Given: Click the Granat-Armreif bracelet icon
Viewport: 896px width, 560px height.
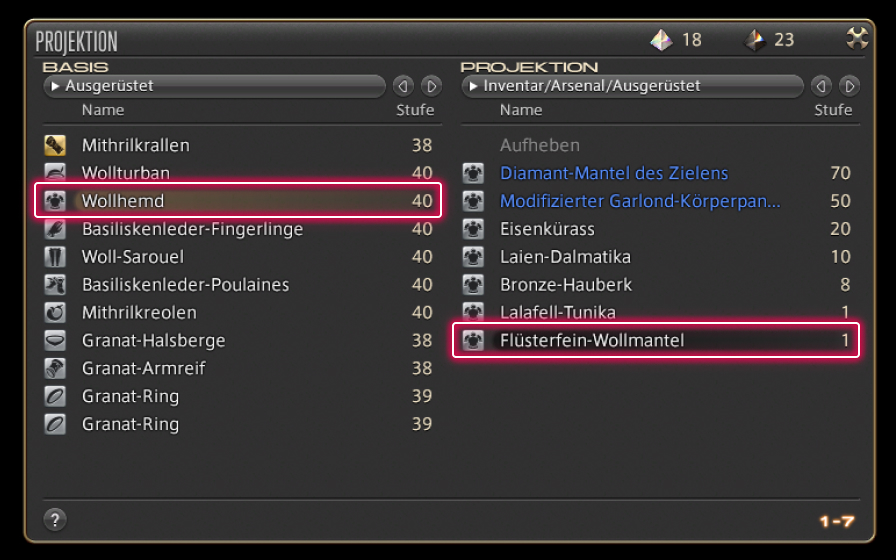Looking at the screenshot, I should (55, 368).
